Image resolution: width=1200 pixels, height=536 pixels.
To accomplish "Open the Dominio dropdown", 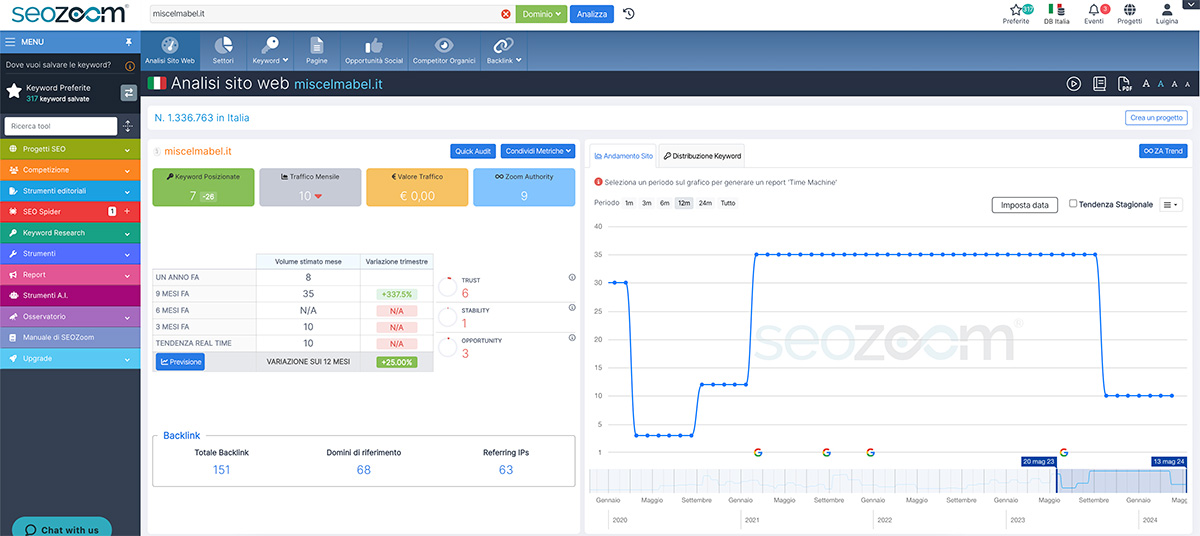I will pyautogui.click(x=541, y=14).
